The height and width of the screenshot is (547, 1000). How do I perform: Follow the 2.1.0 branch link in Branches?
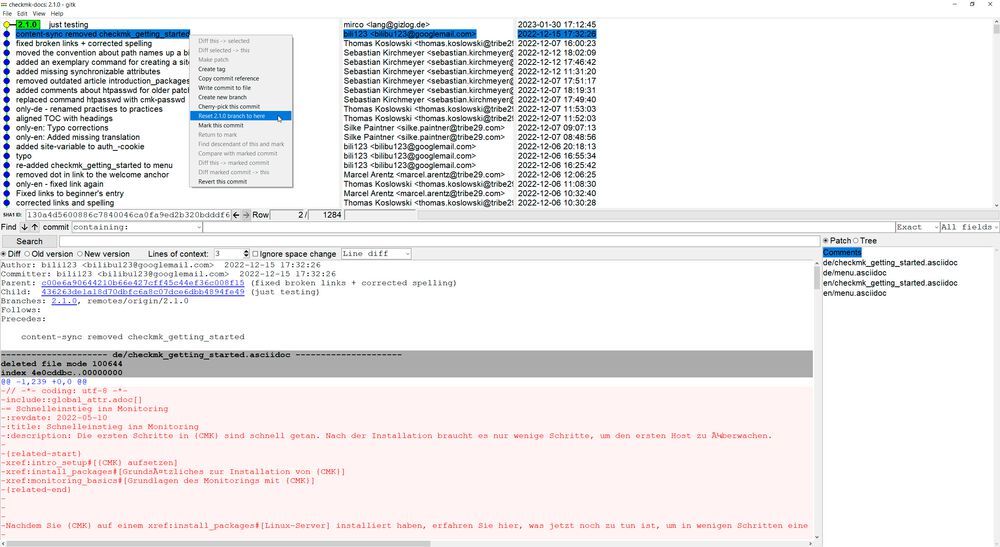(x=64, y=301)
